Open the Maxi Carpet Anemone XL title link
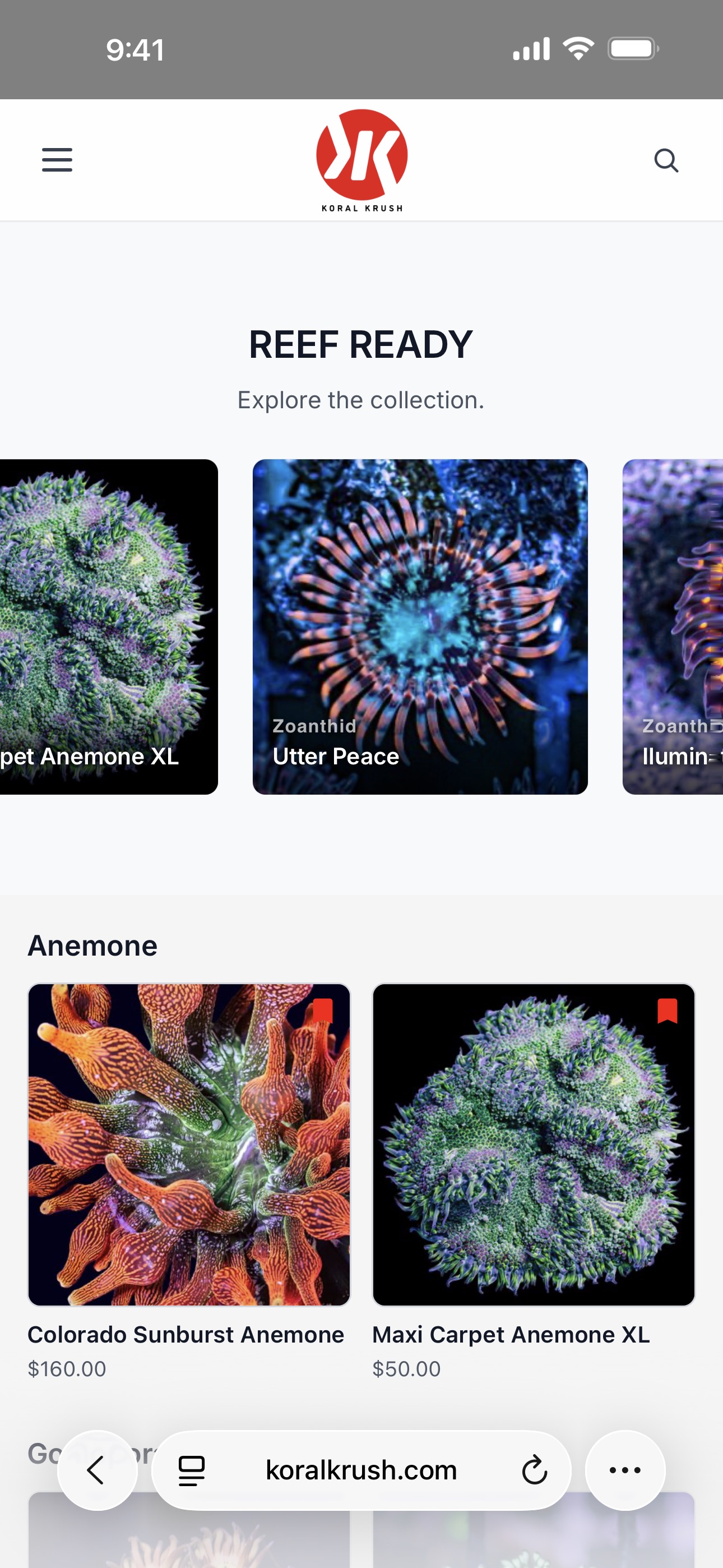Viewport: 723px width, 1568px height. [x=511, y=1334]
